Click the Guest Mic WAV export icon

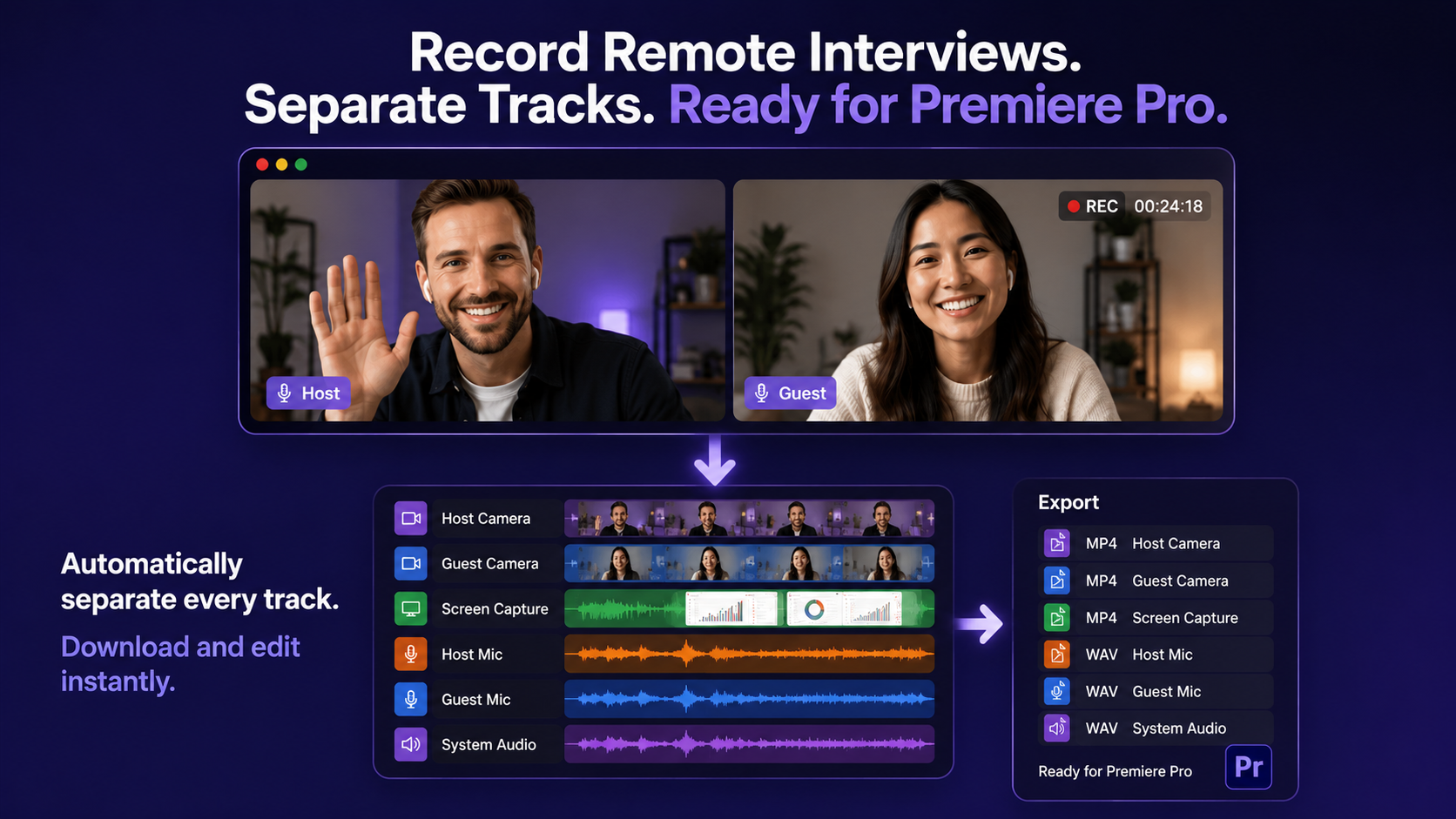[1056, 691]
